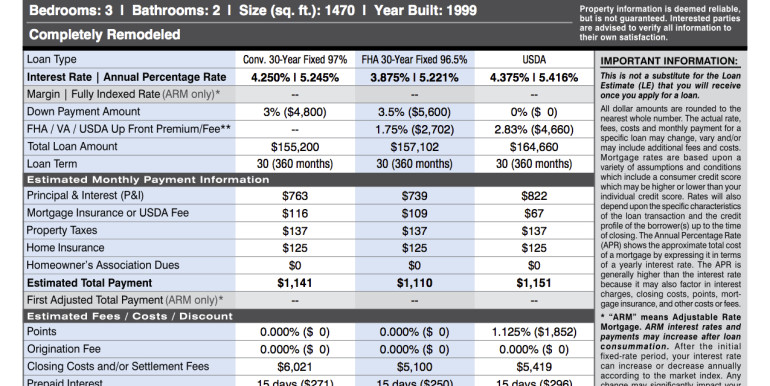
Task: Select the Estimated Monthly Payment Information heading
Action: pyautogui.click(x=148, y=180)
